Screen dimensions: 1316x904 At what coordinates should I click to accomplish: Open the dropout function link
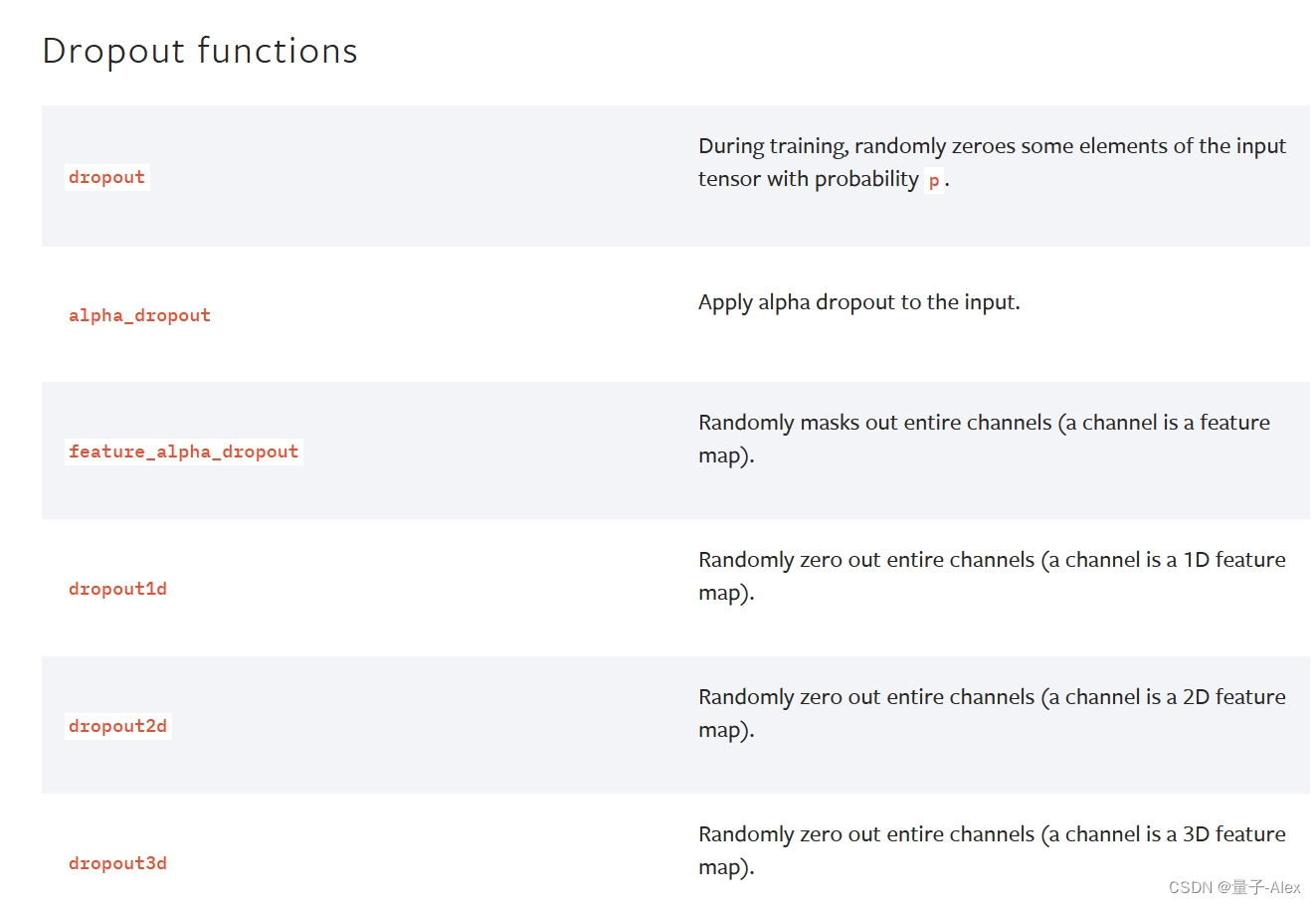click(x=106, y=177)
